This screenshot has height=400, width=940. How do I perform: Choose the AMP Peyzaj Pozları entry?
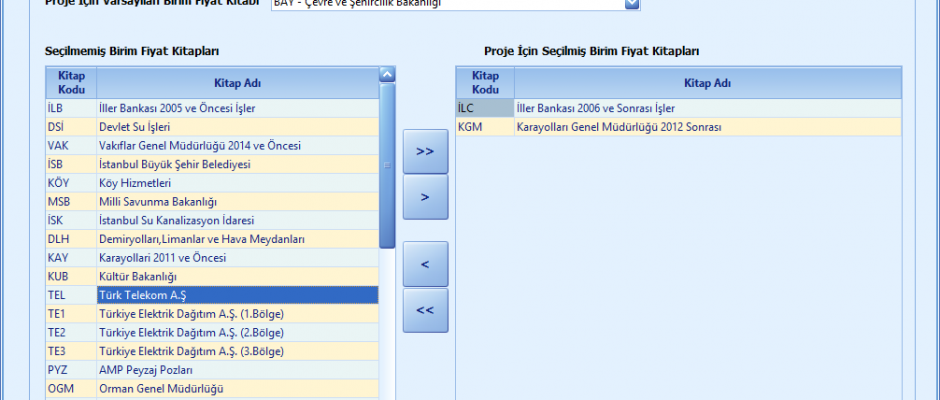click(x=237, y=369)
